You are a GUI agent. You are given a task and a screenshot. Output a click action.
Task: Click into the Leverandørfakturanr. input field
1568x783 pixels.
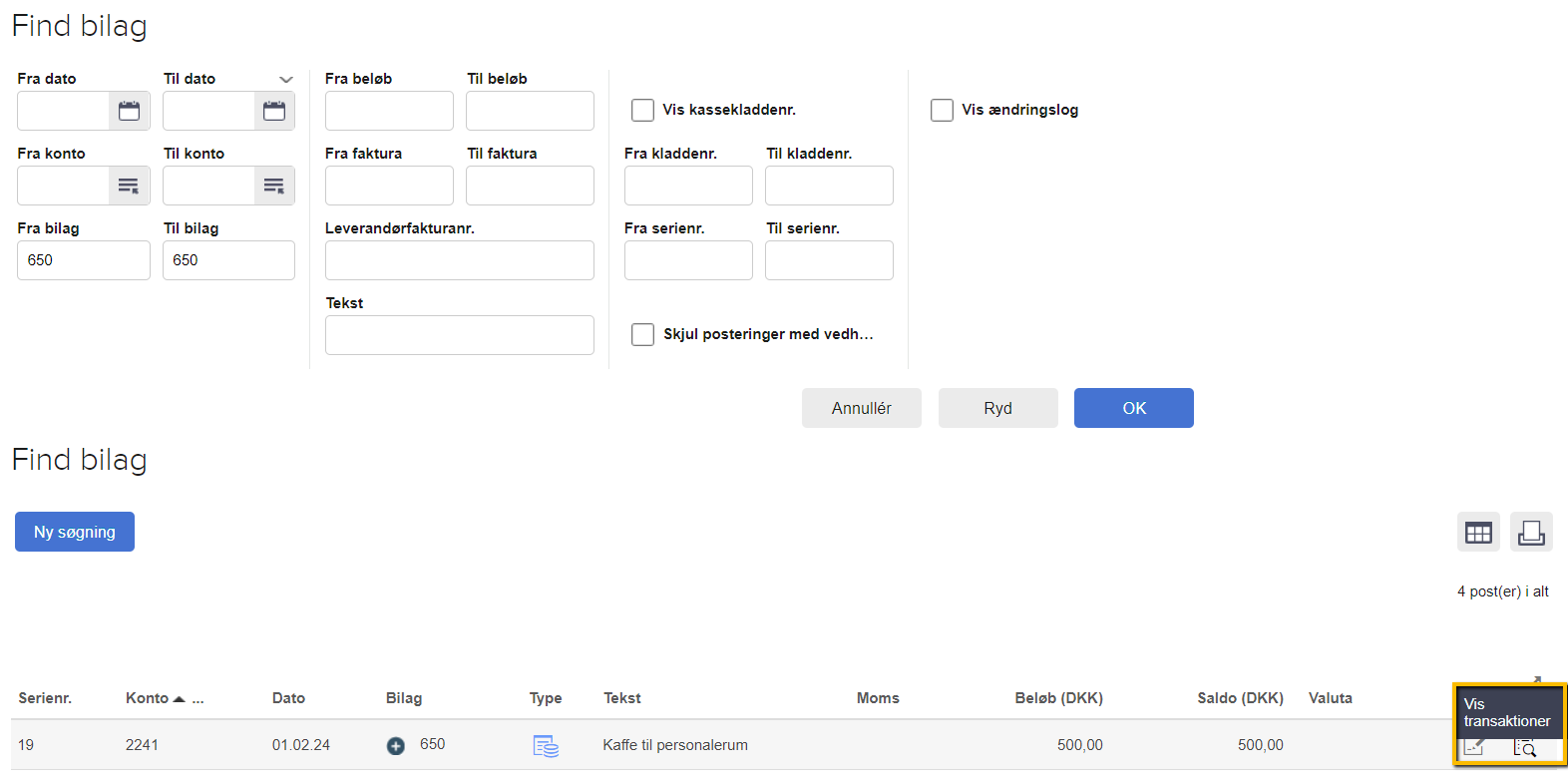pyautogui.click(x=459, y=260)
